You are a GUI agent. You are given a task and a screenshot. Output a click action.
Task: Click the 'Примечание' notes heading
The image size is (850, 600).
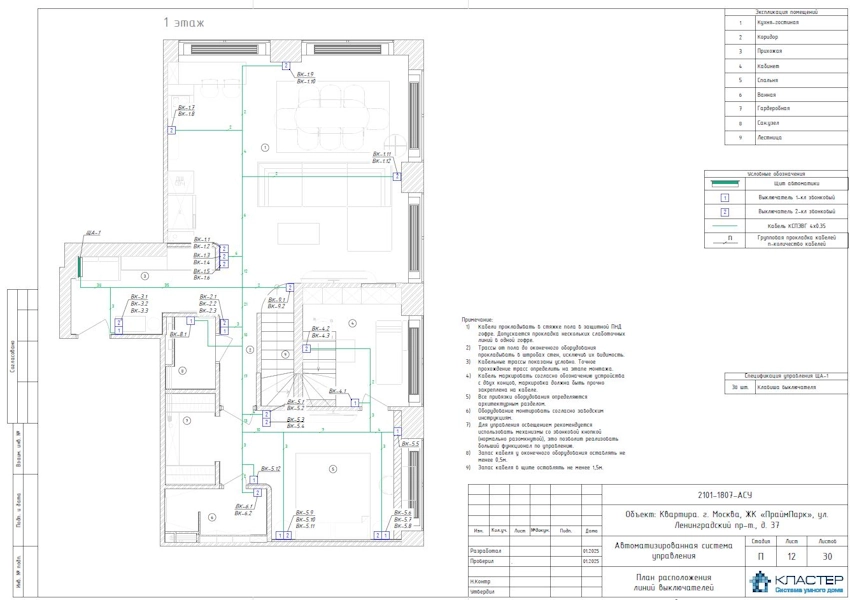478,319
